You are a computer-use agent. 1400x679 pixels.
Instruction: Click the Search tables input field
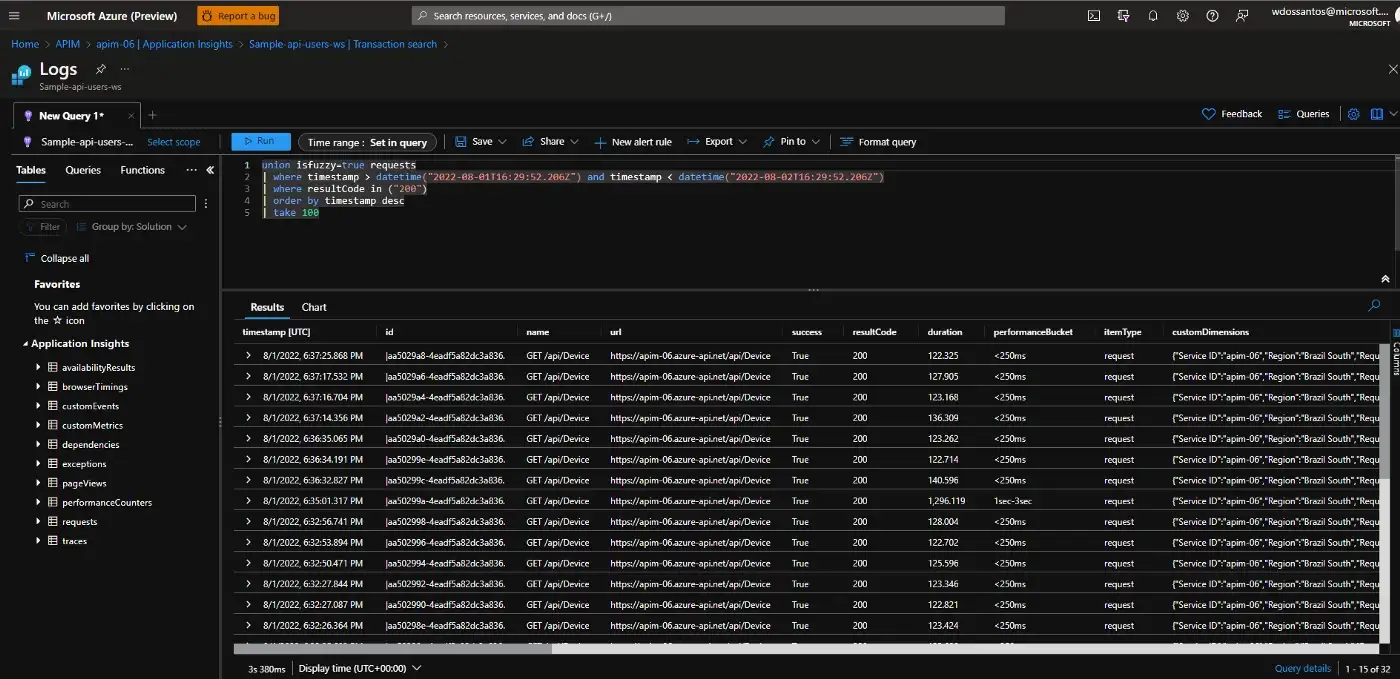(x=107, y=203)
